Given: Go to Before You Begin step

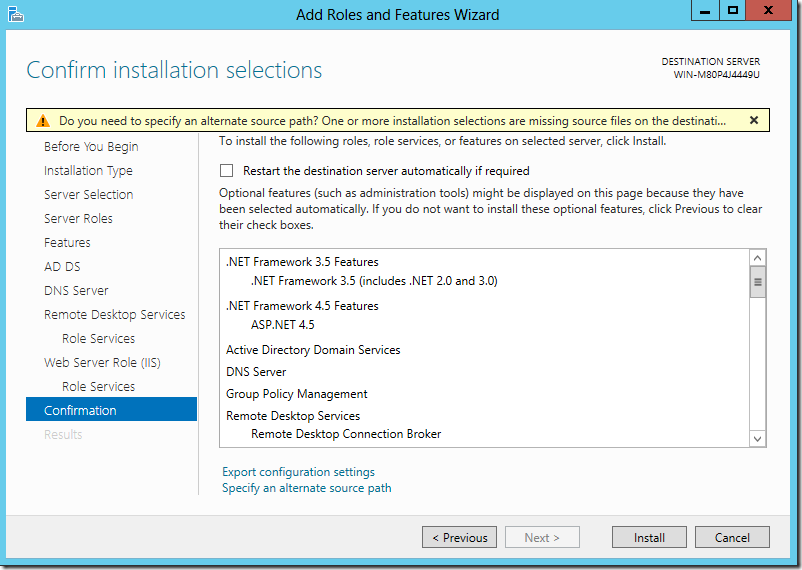Looking at the screenshot, I should click(x=91, y=147).
